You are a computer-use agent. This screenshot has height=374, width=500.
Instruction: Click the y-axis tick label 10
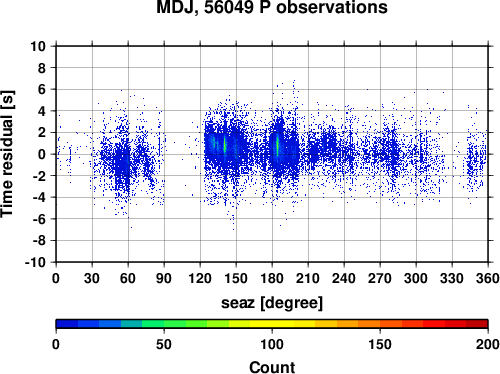coord(38,46)
